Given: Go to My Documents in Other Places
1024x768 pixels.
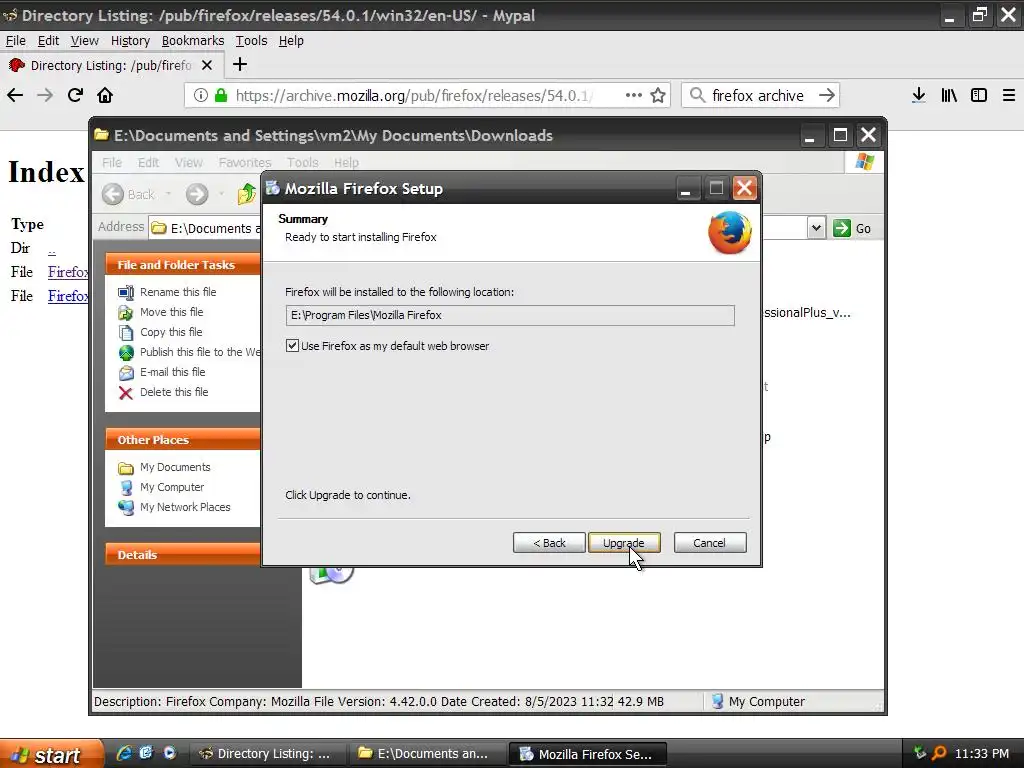Looking at the screenshot, I should tap(175, 467).
